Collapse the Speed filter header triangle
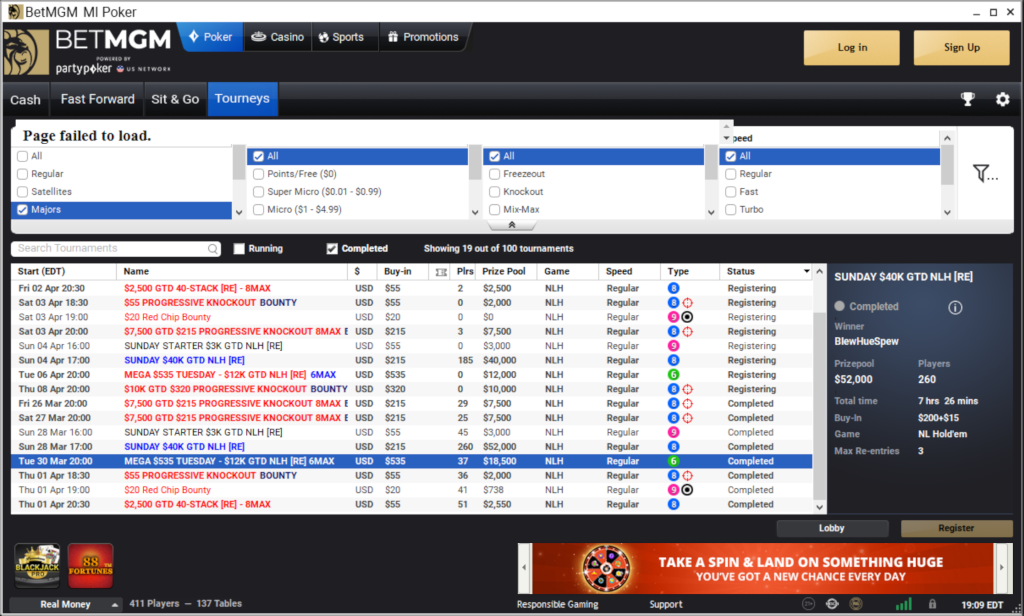Image resolution: width=1024 pixels, height=616 pixels. tap(726, 138)
